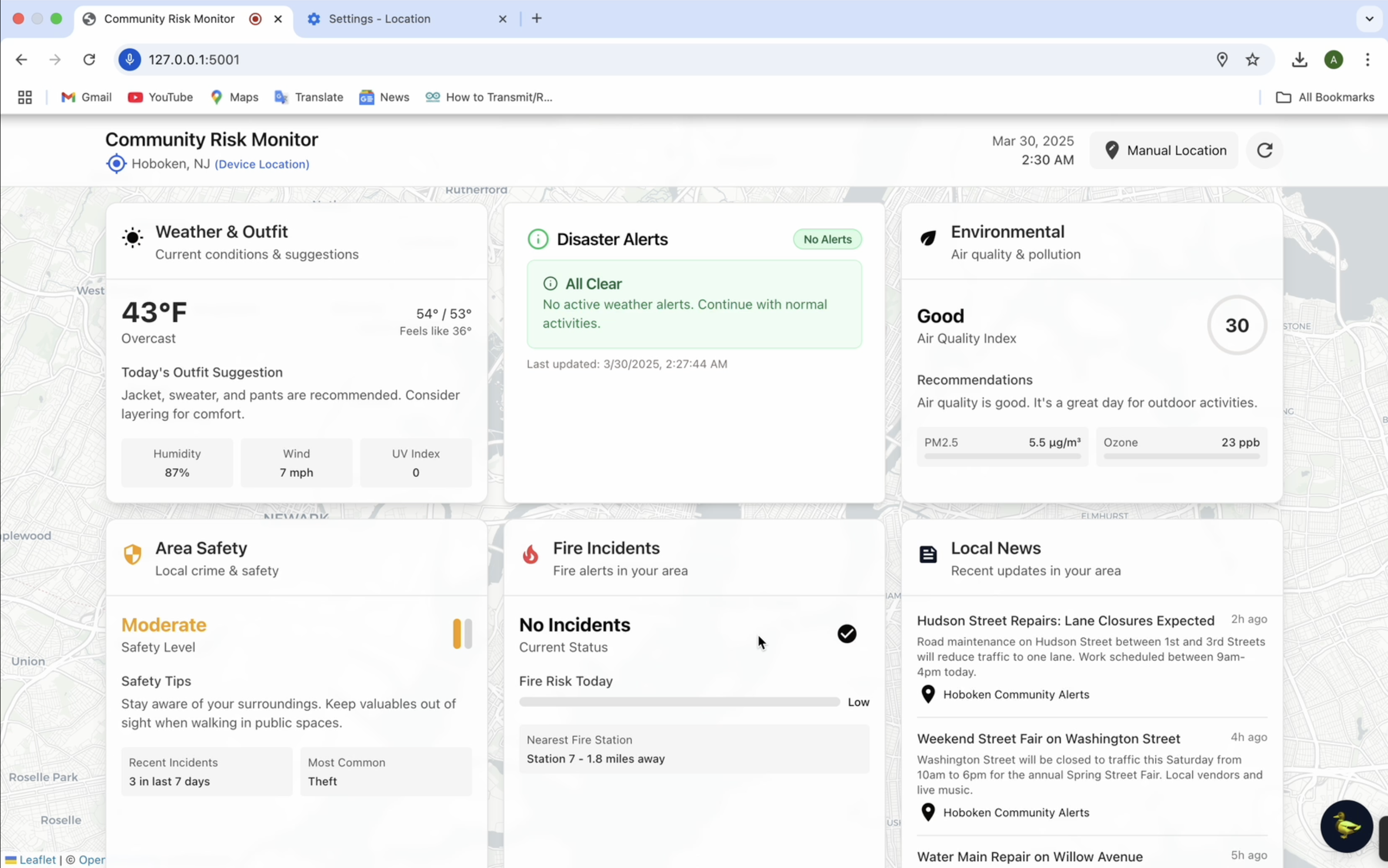The width and height of the screenshot is (1388, 868).
Task: Click the Area Safety shield icon
Action: tap(133, 554)
